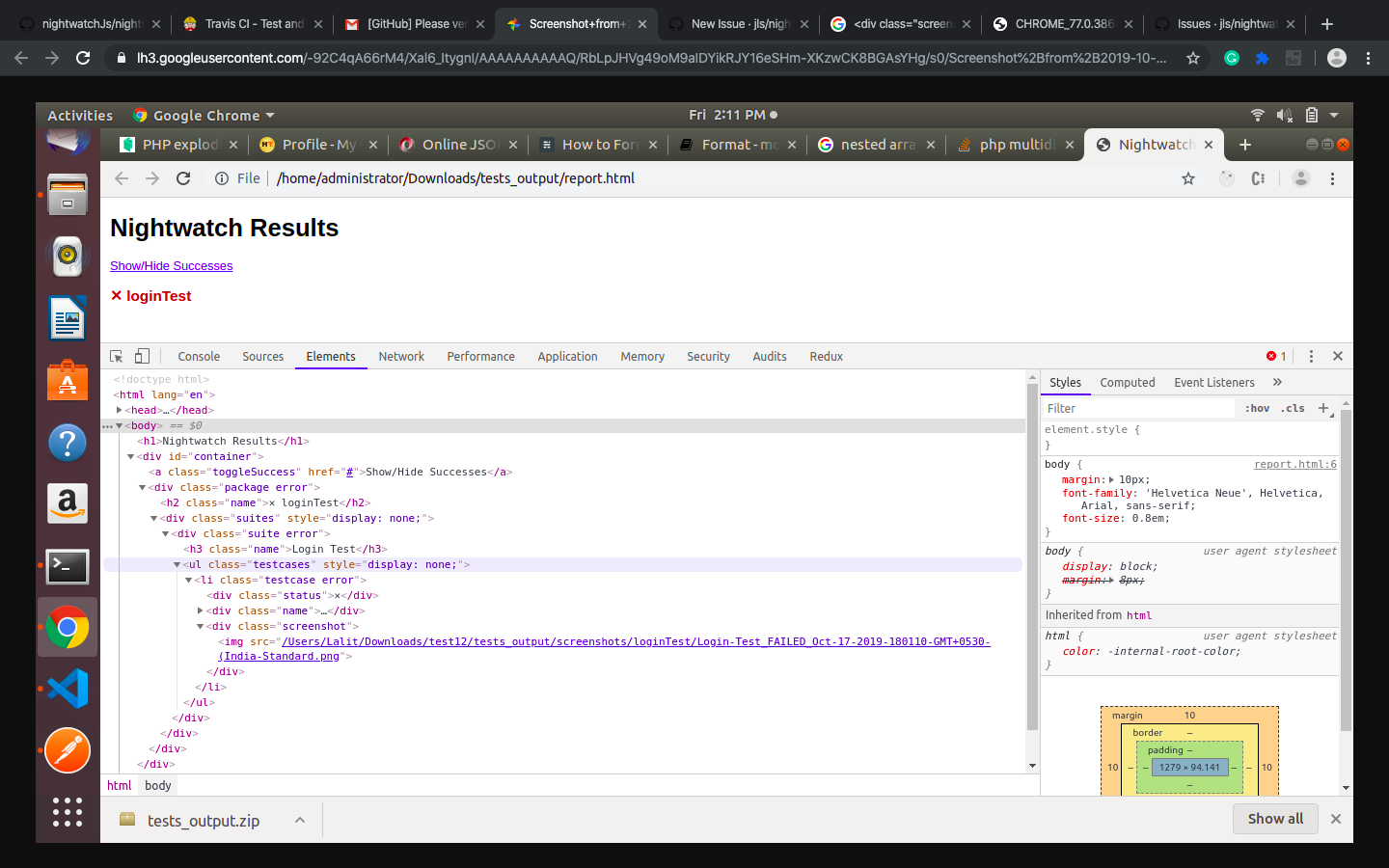
Task: Close the DevTools panel
Action: point(1338,356)
